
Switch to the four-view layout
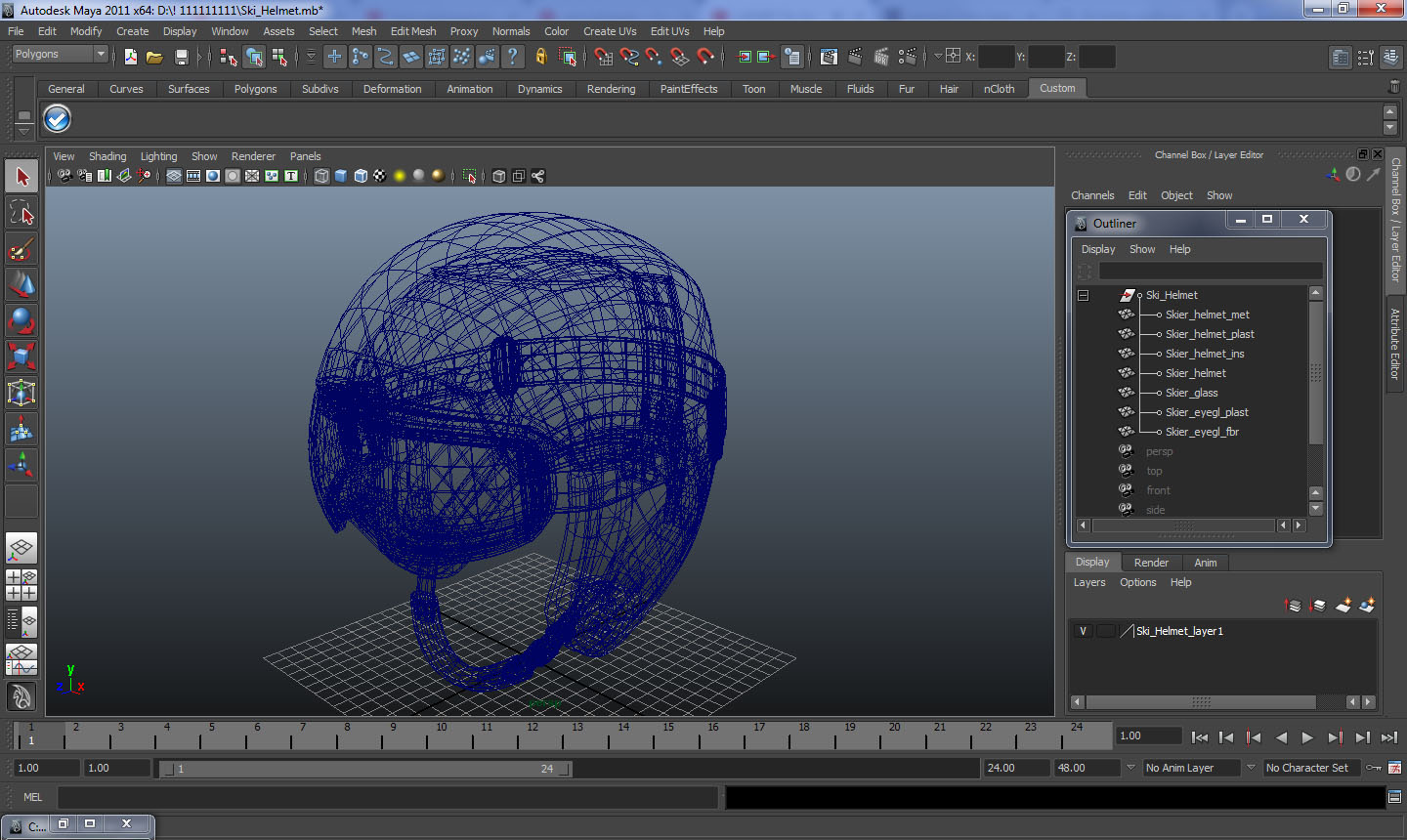[21, 584]
